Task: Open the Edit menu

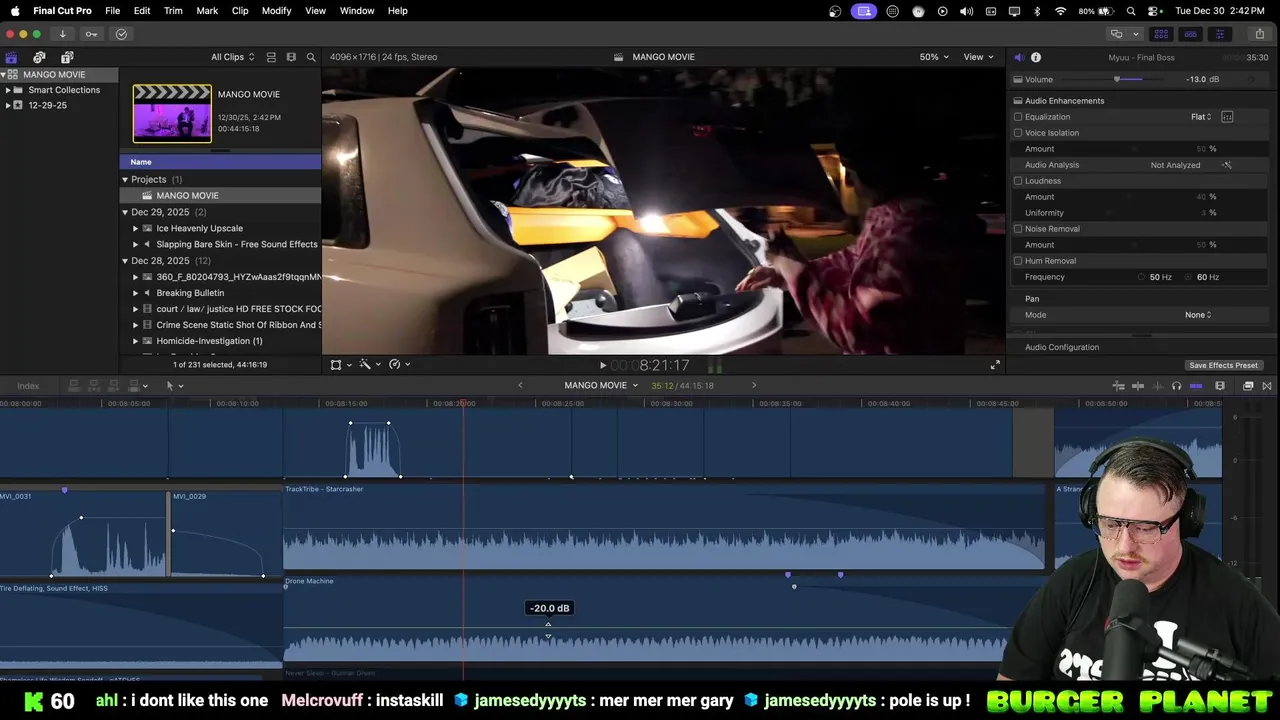Action: pos(142,10)
